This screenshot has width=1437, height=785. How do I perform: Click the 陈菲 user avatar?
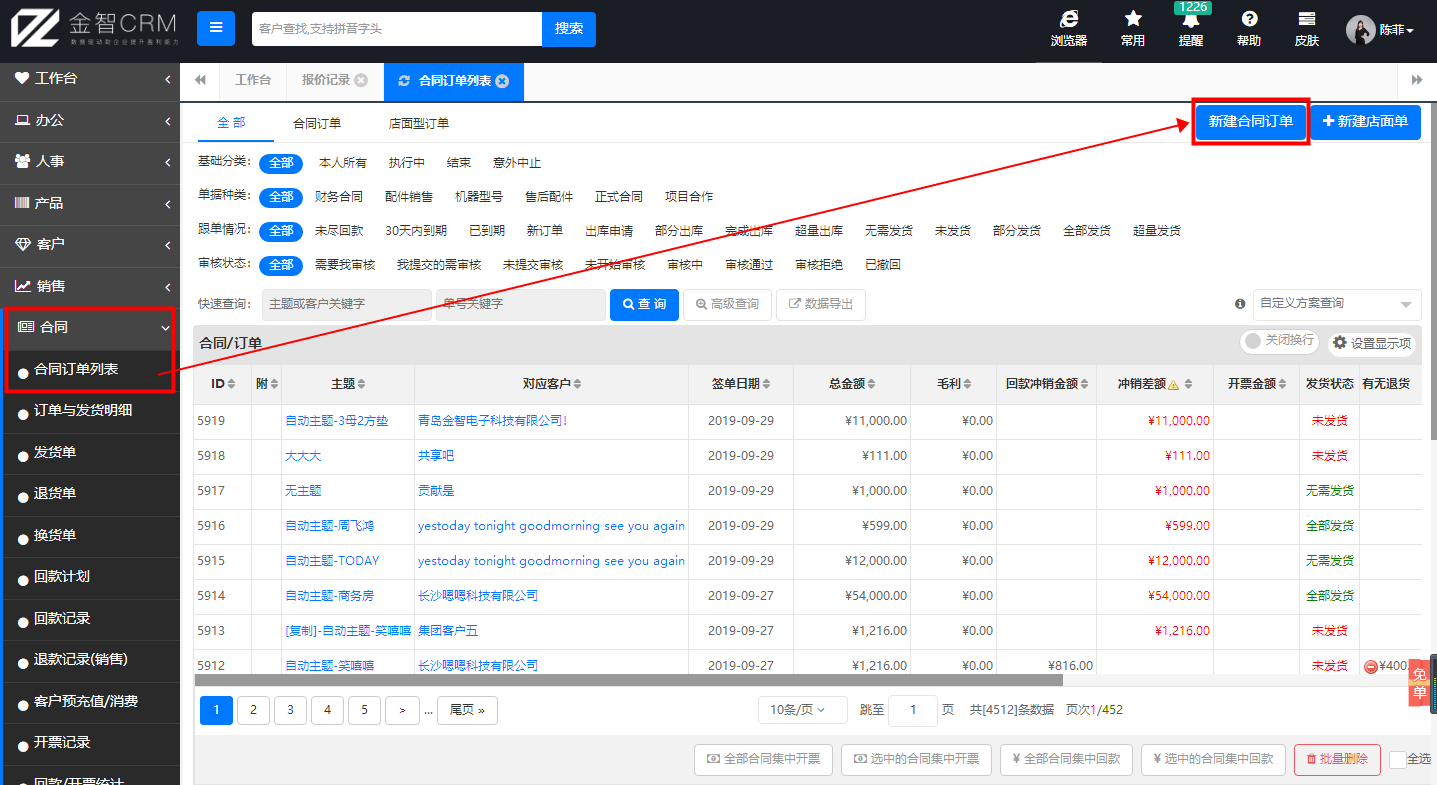point(1360,30)
